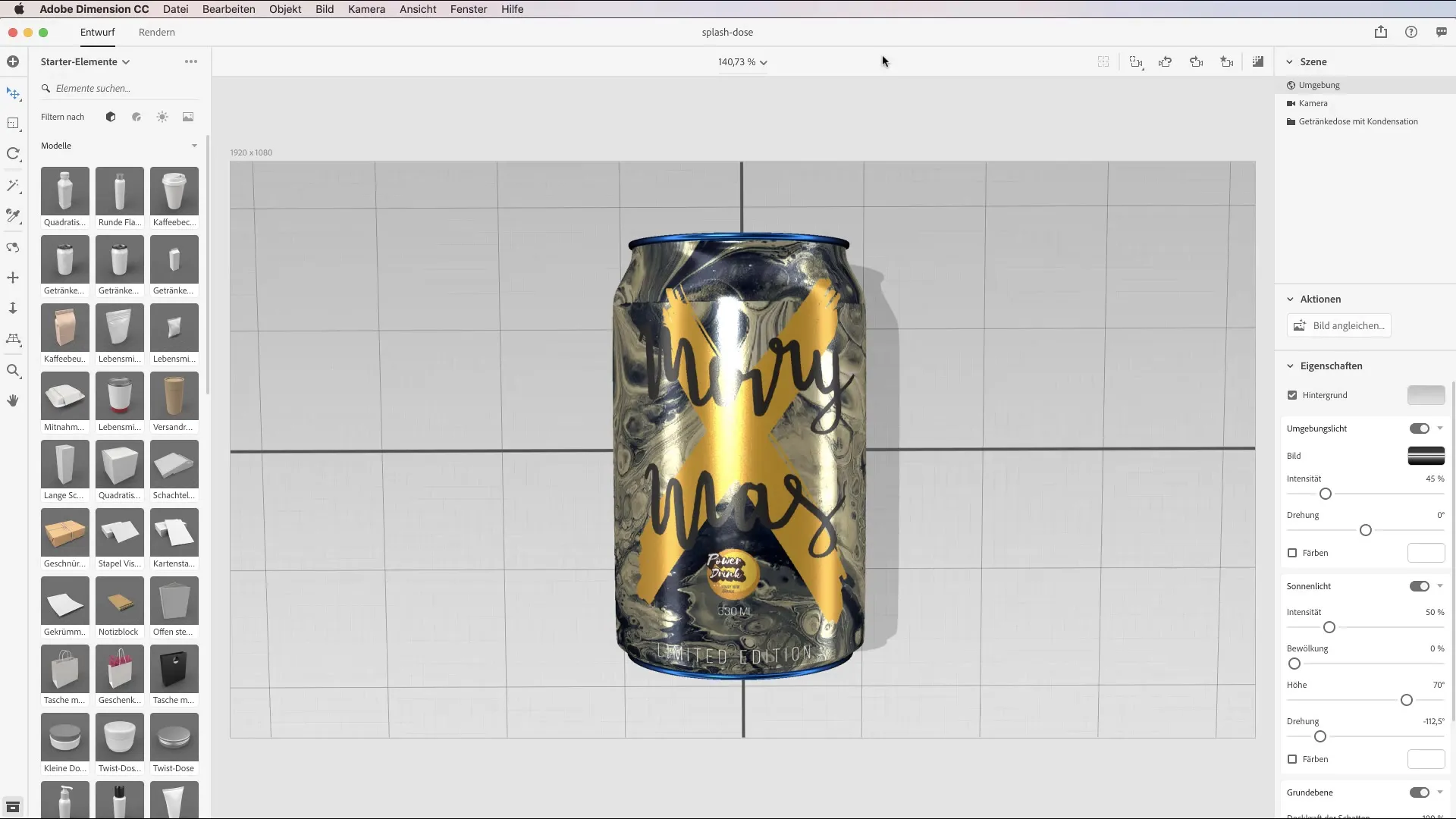Screen dimensions: 1456x819
Task: Toggle the Hintergrund checkbox
Action: coord(1292,395)
